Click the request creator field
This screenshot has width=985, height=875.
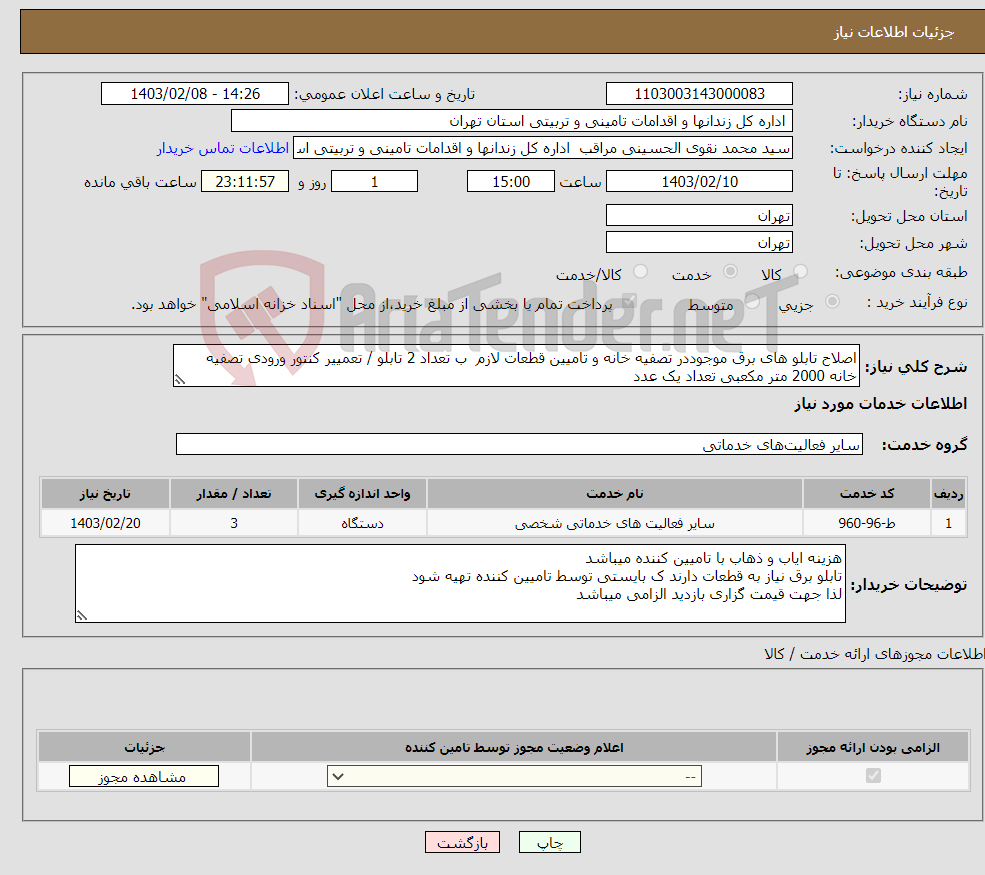point(543,148)
